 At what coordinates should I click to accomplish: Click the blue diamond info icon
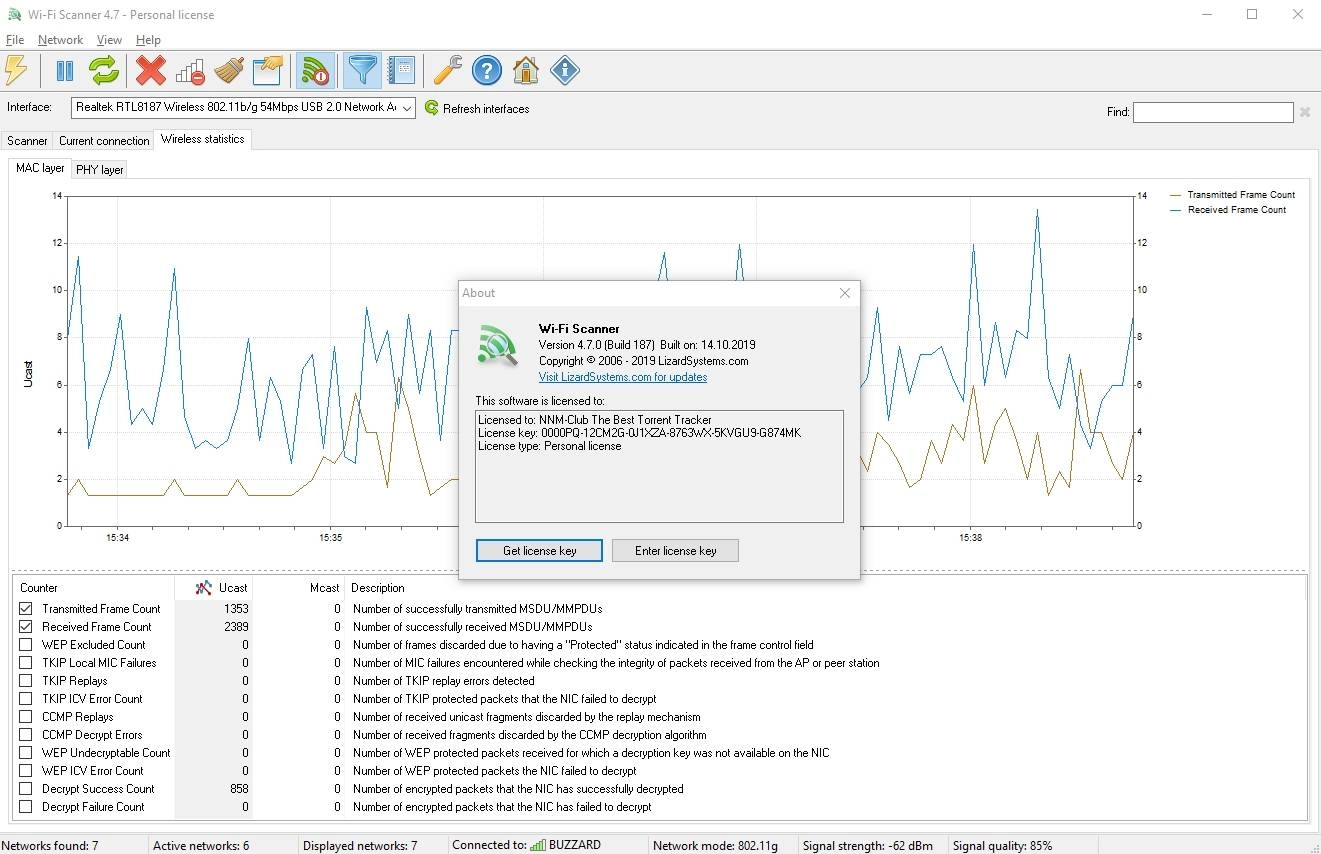tap(565, 70)
